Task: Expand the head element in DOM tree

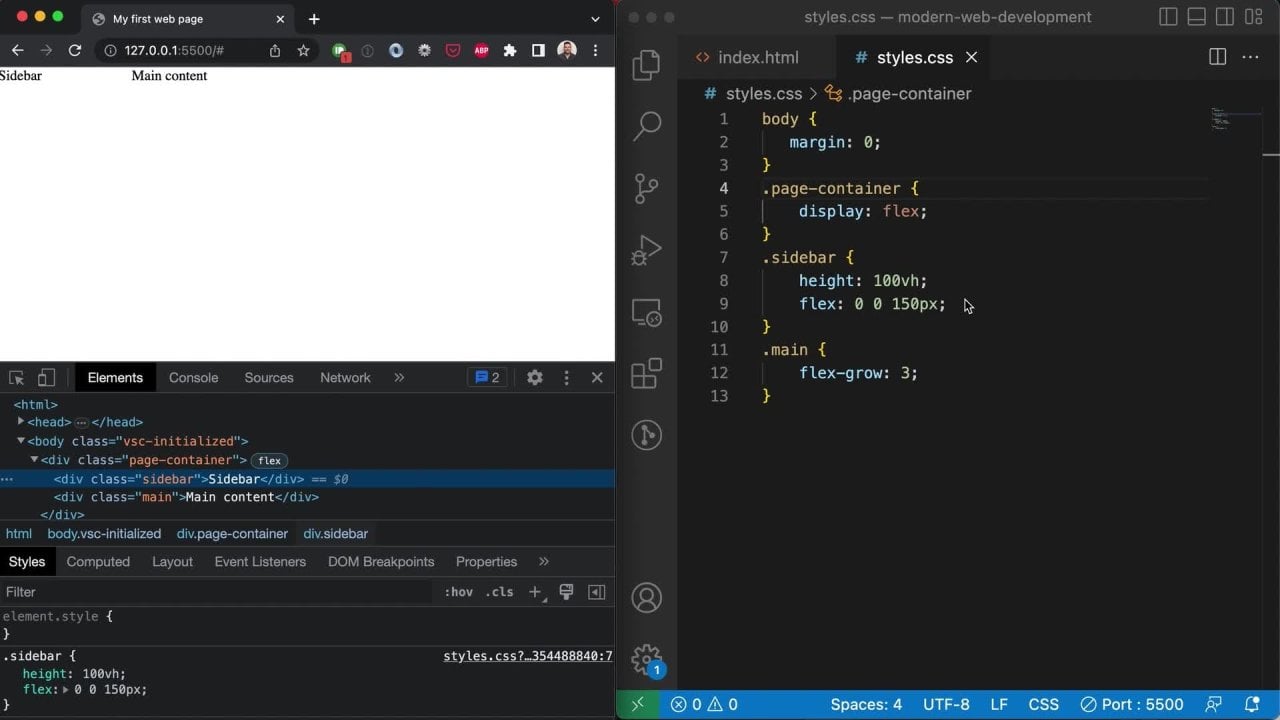Action: [21, 422]
